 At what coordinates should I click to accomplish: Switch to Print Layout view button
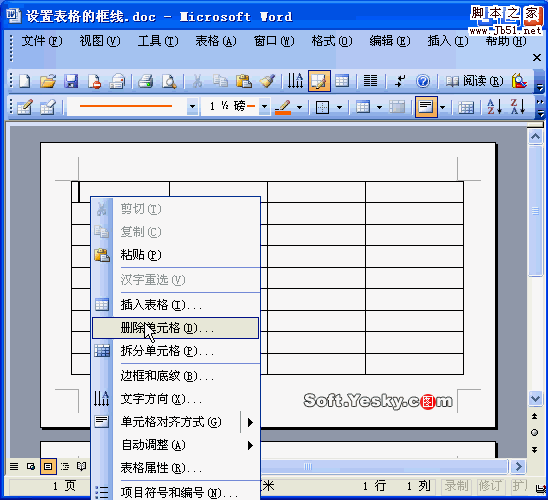(x=48, y=466)
